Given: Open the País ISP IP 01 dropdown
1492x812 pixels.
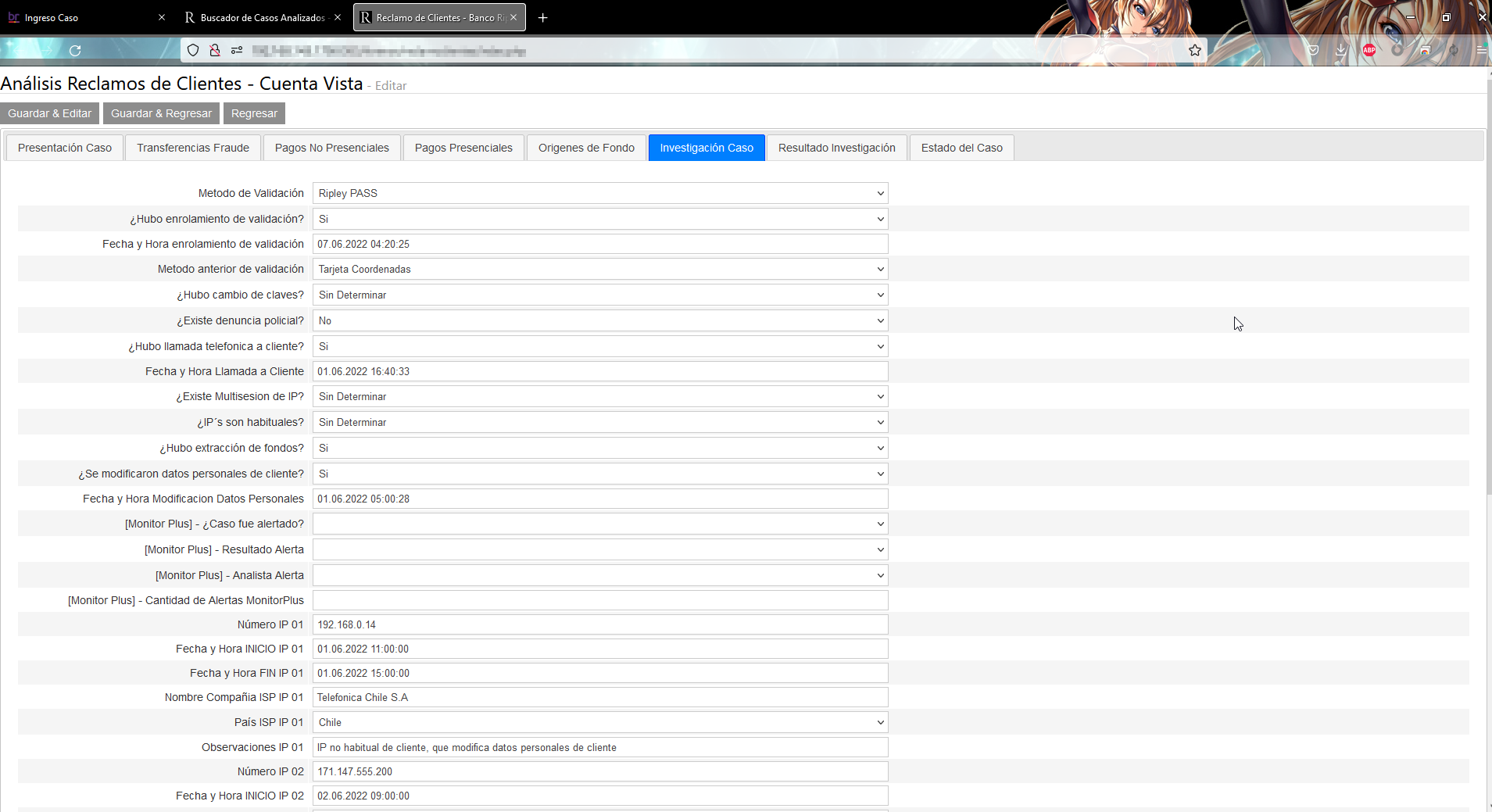Looking at the screenshot, I should click(600, 722).
